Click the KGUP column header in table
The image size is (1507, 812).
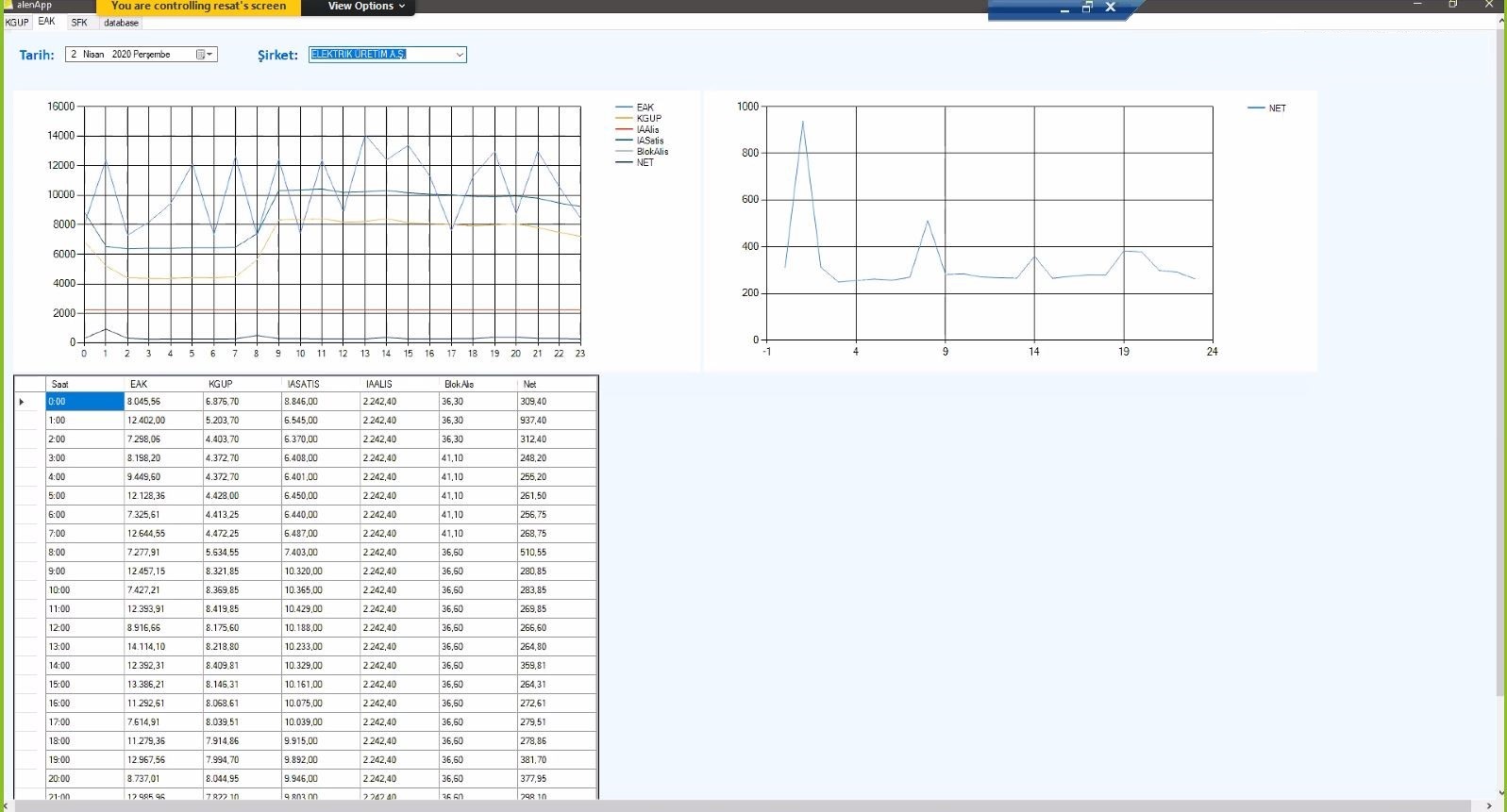221,384
